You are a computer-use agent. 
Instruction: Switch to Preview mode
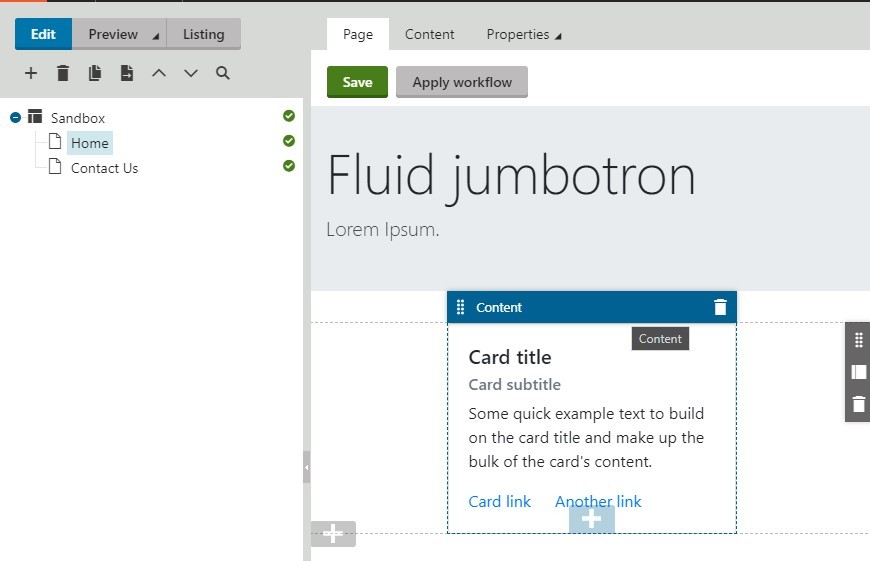point(113,34)
